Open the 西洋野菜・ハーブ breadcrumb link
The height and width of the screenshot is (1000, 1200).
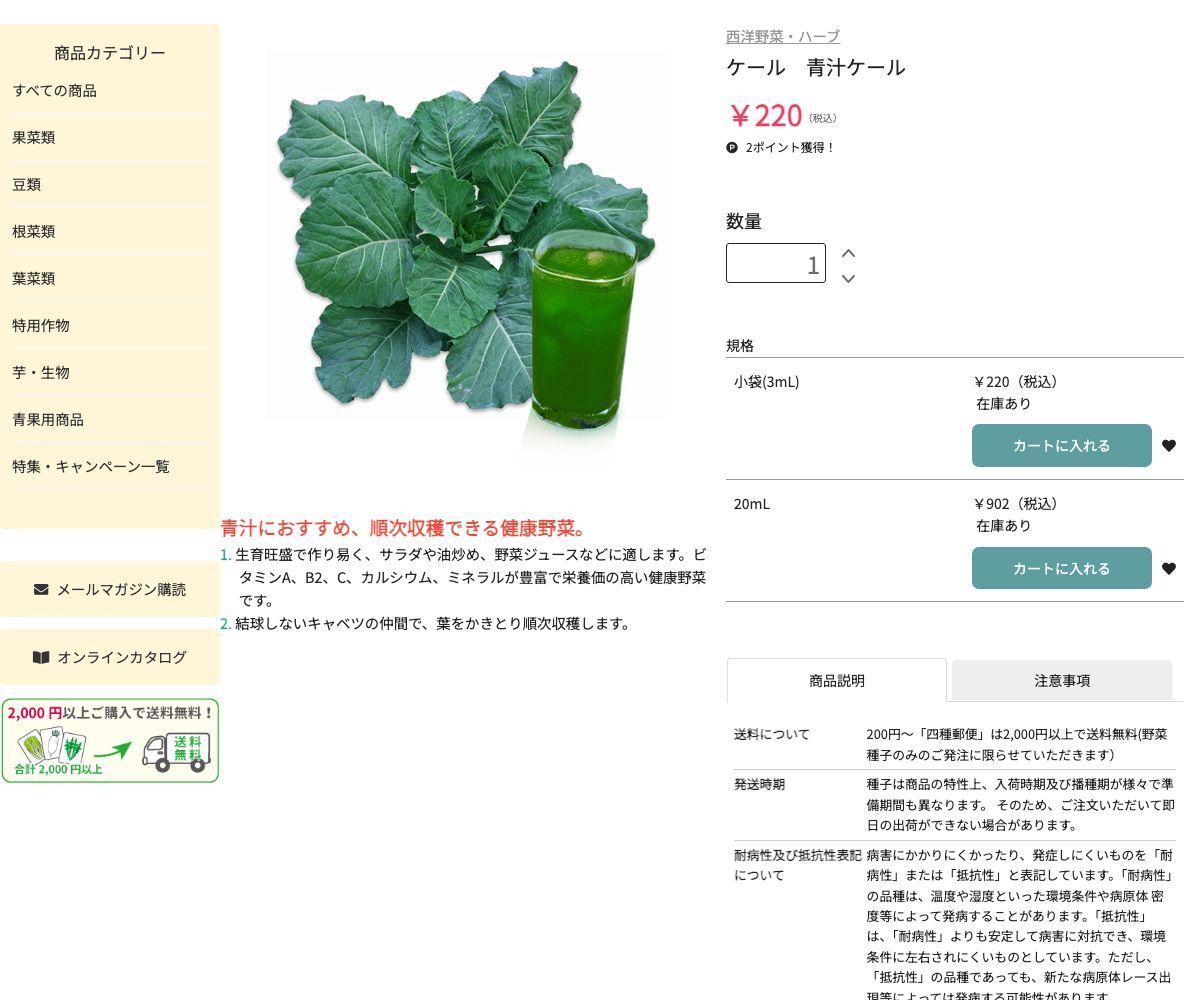[x=783, y=36]
